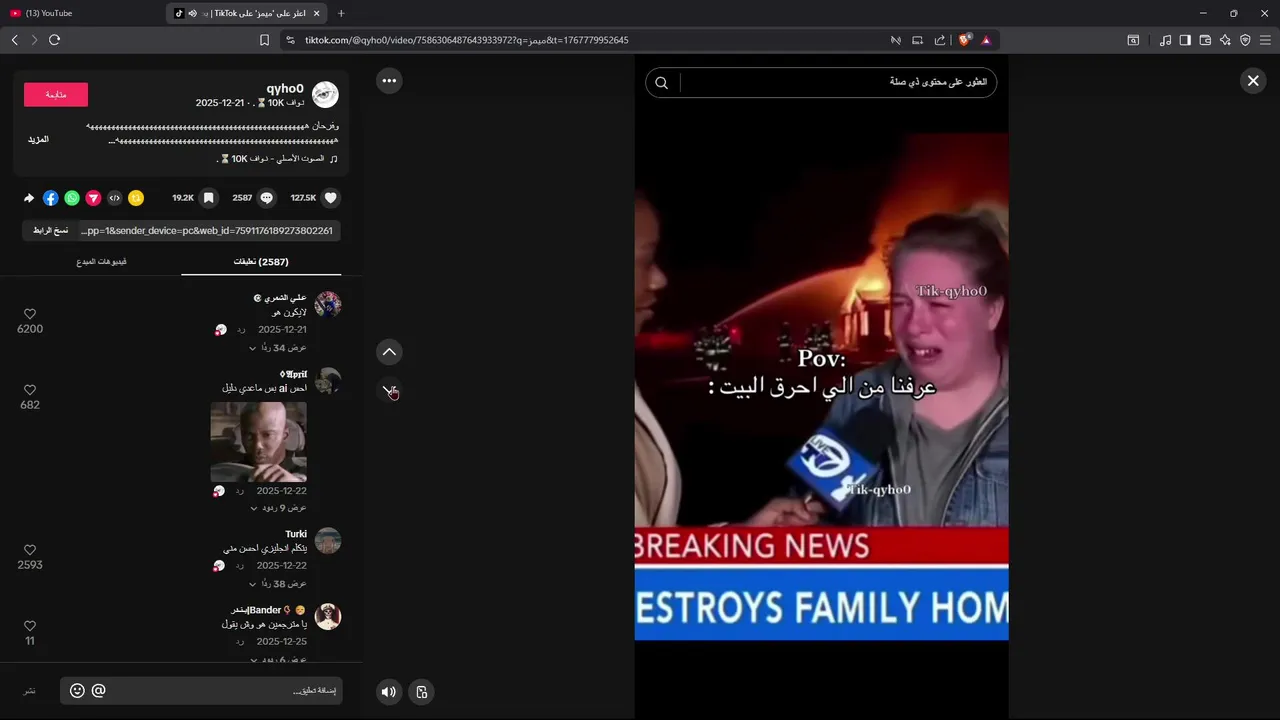Bookmark this page in address bar
The height and width of the screenshot is (720, 1280).
click(264, 40)
